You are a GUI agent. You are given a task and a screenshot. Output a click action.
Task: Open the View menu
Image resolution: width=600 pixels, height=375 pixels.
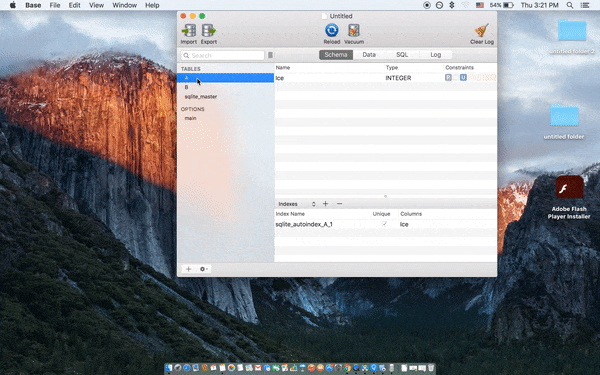coord(96,5)
